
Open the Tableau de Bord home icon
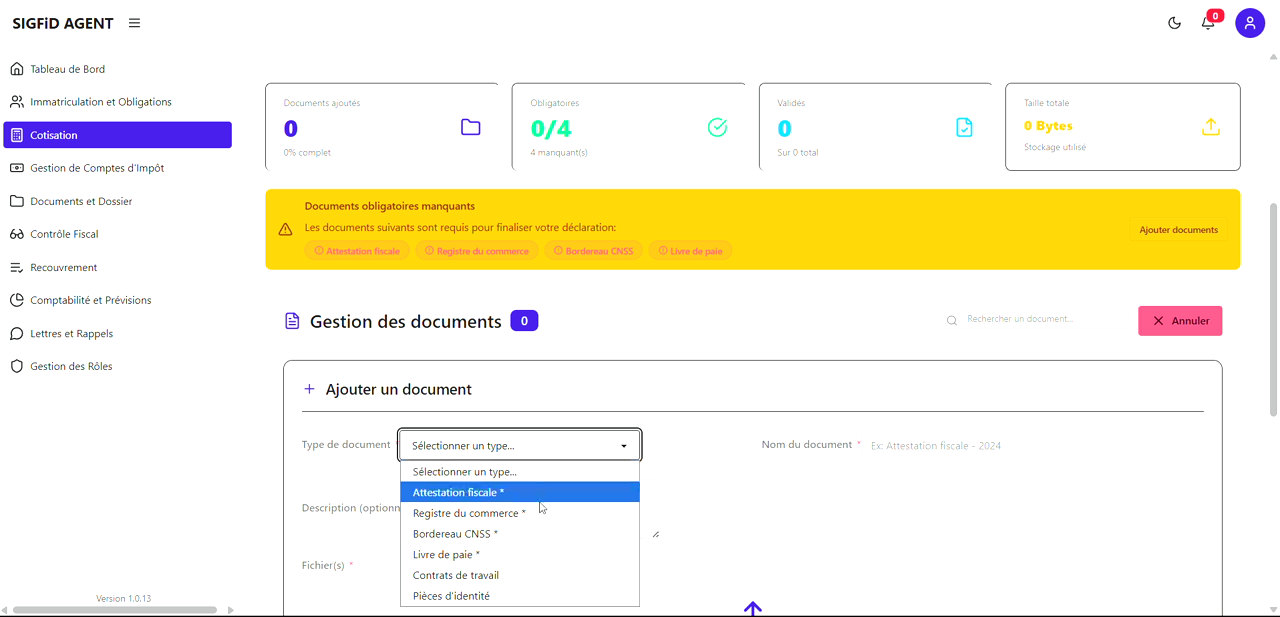(x=16, y=68)
